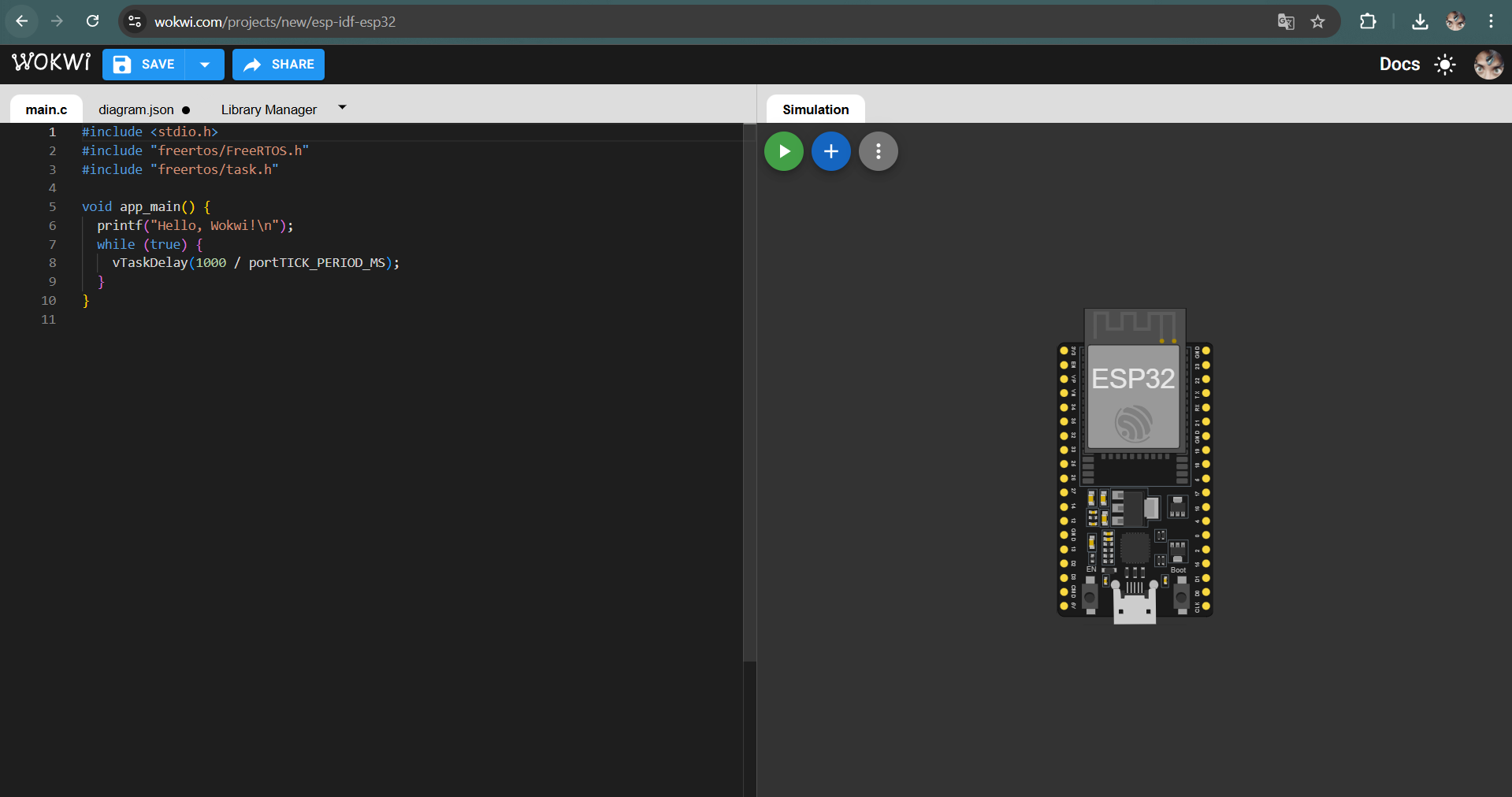Image resolution: width=1512 pixels, height=797 pixels.
Task: Click line number 11 in the gutter
Action: click(49, 320)
